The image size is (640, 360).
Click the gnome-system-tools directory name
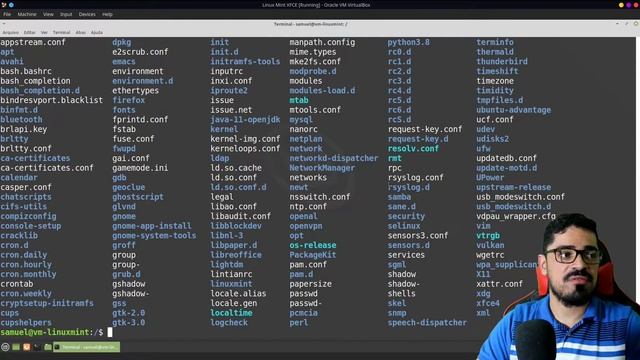[x=154, y=236]
